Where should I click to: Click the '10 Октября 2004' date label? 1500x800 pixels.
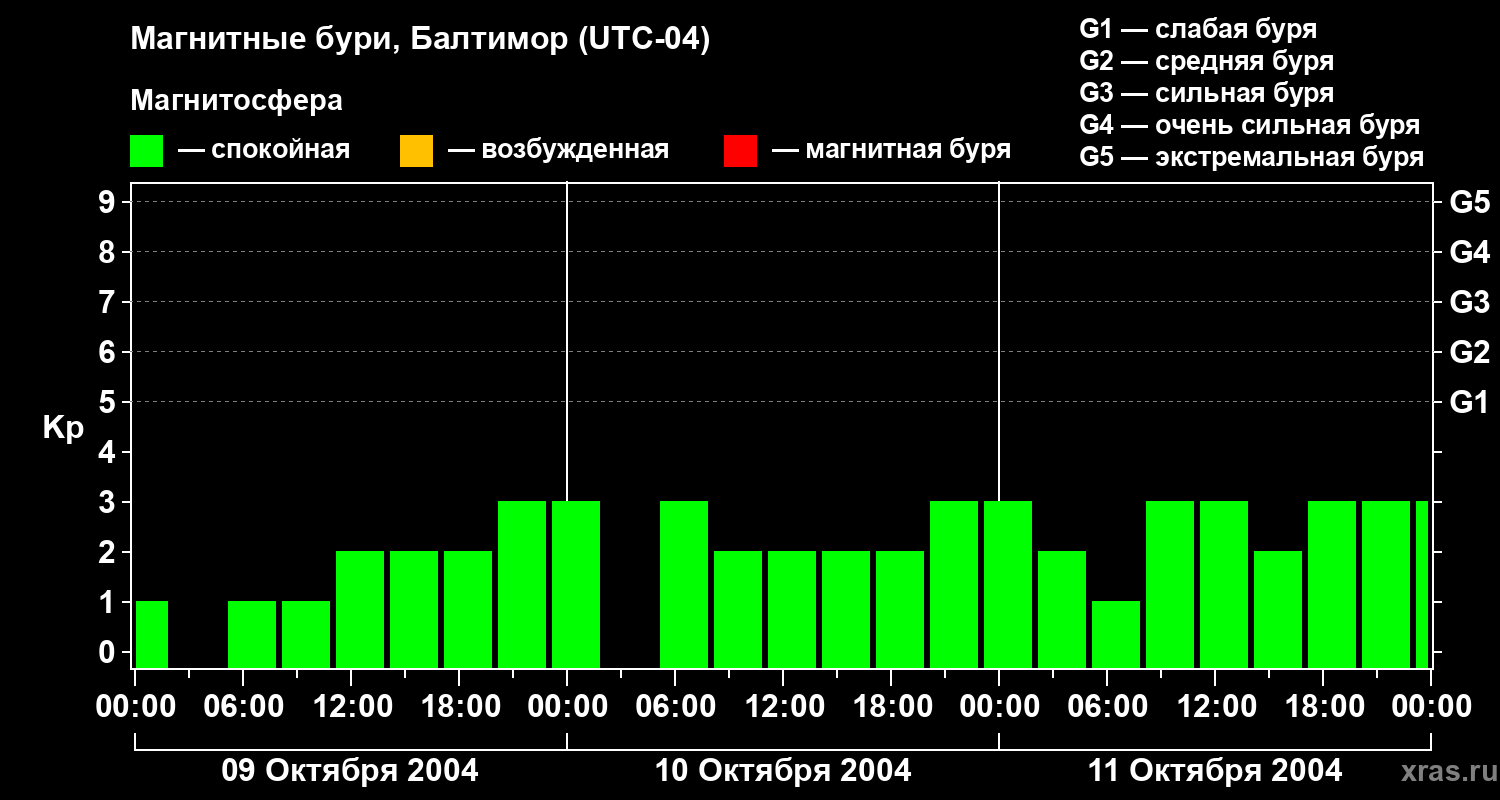[783, 771]
